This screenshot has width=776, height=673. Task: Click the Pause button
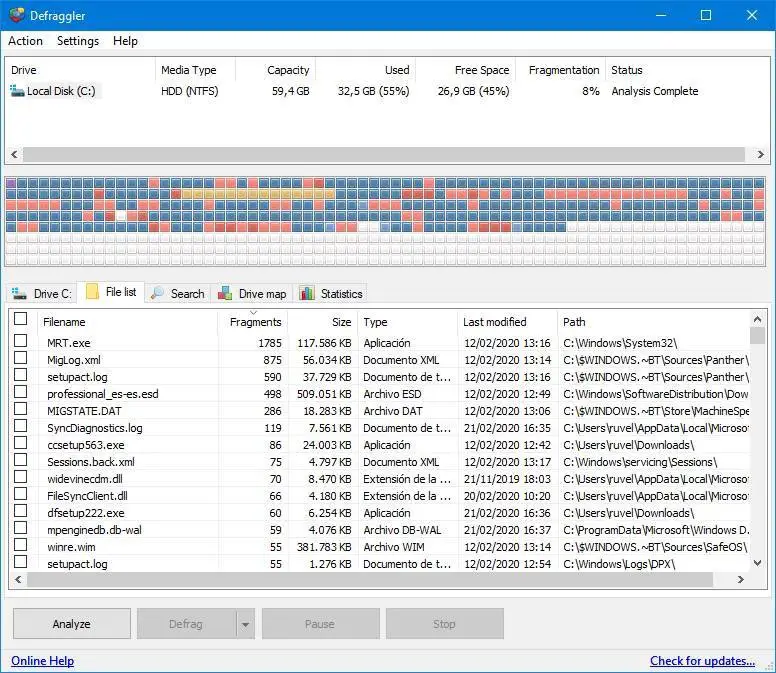(320, 624)
